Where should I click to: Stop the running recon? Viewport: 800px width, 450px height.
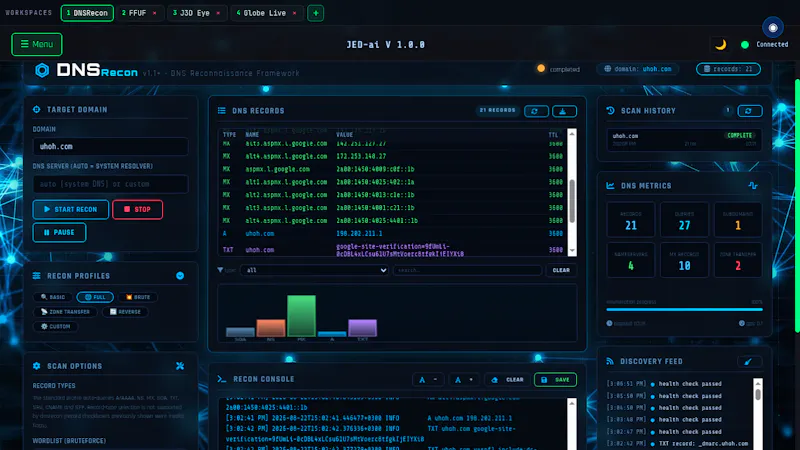[137, 209]
